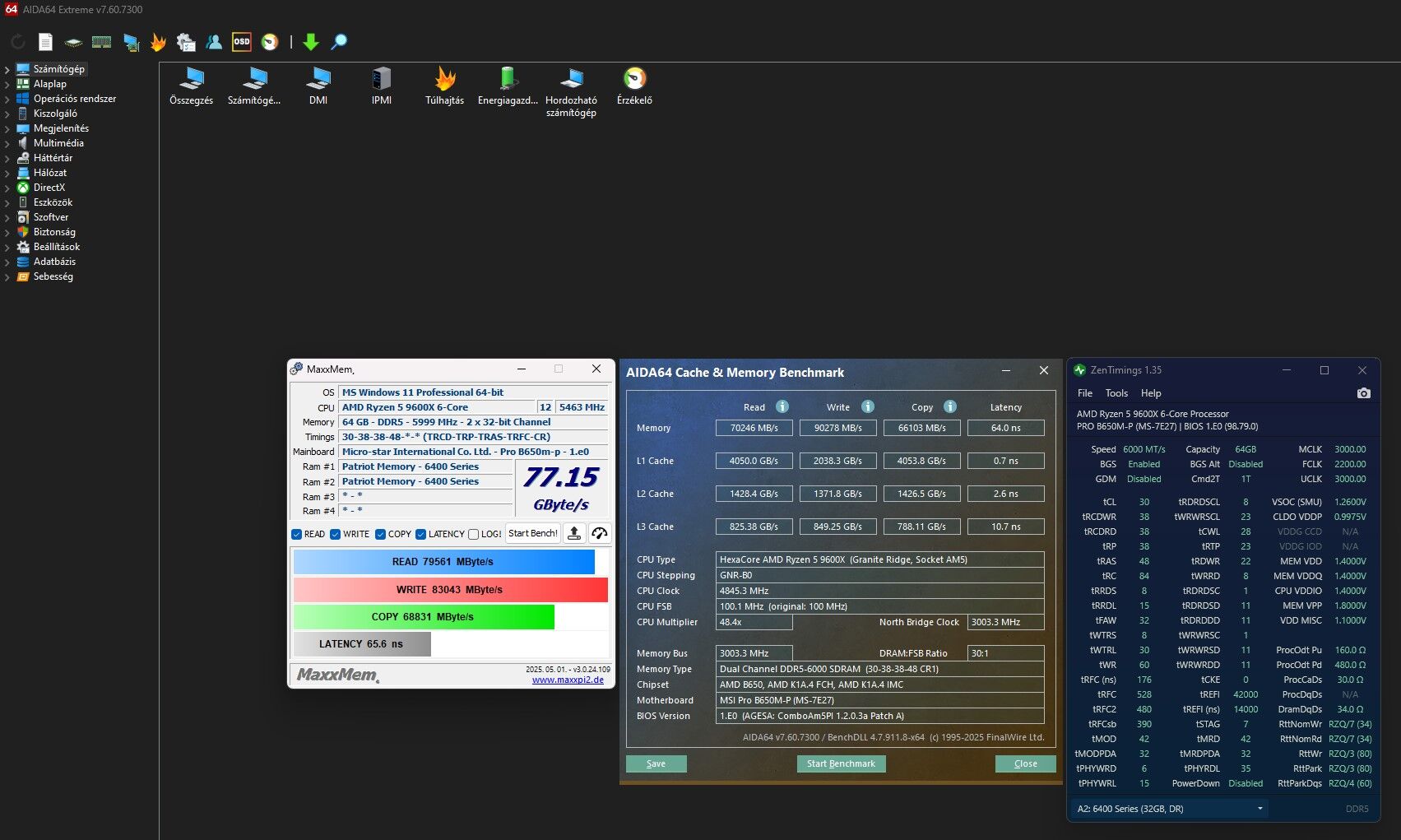The width and height of the screenshot is (1401, 840).
Task: Open the Túlhajtás flame page icon
Action: coord(445,86)
